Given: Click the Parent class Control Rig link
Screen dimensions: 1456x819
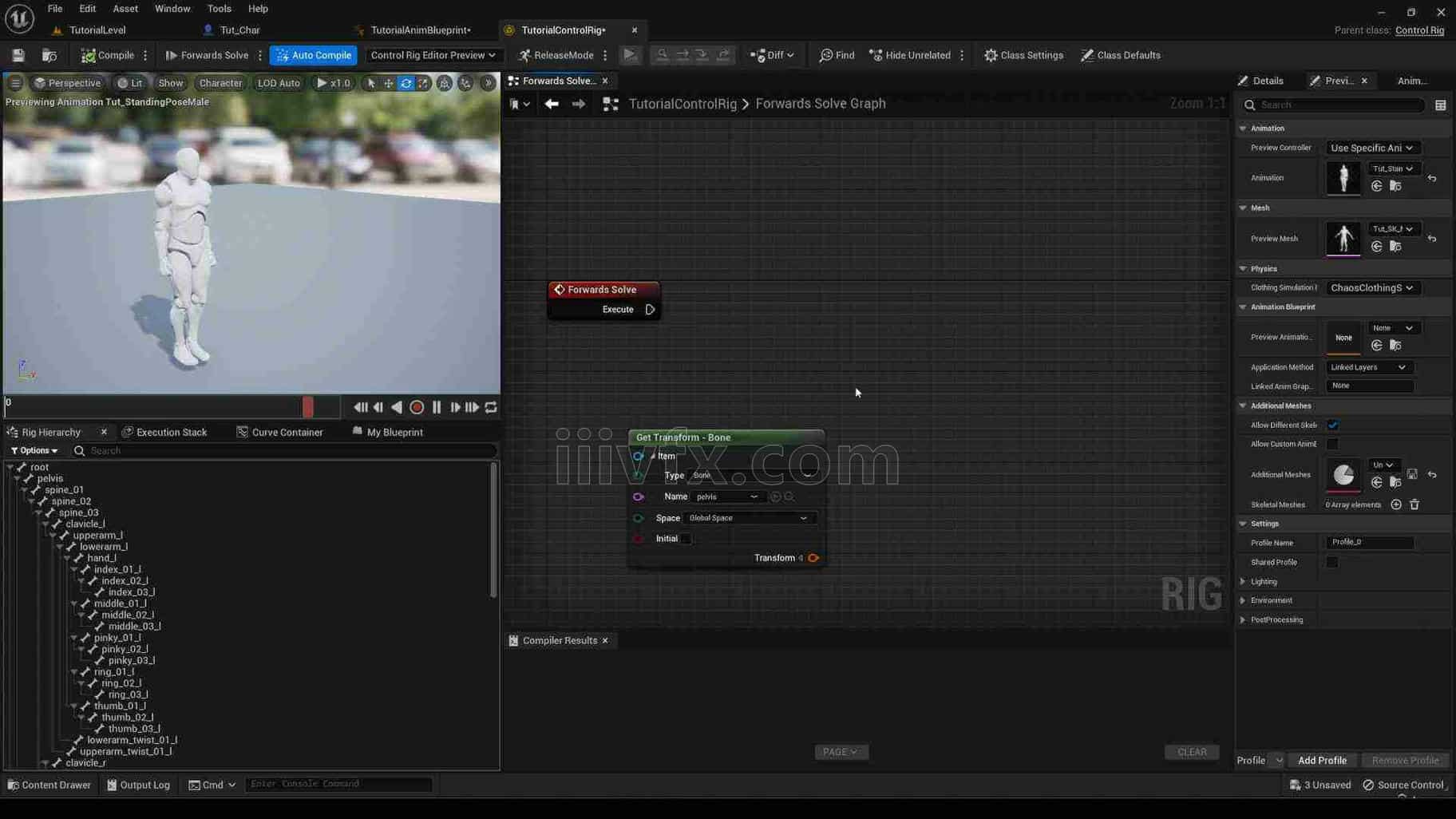Looking at the screenshot, I should [x=1419, y=30].
